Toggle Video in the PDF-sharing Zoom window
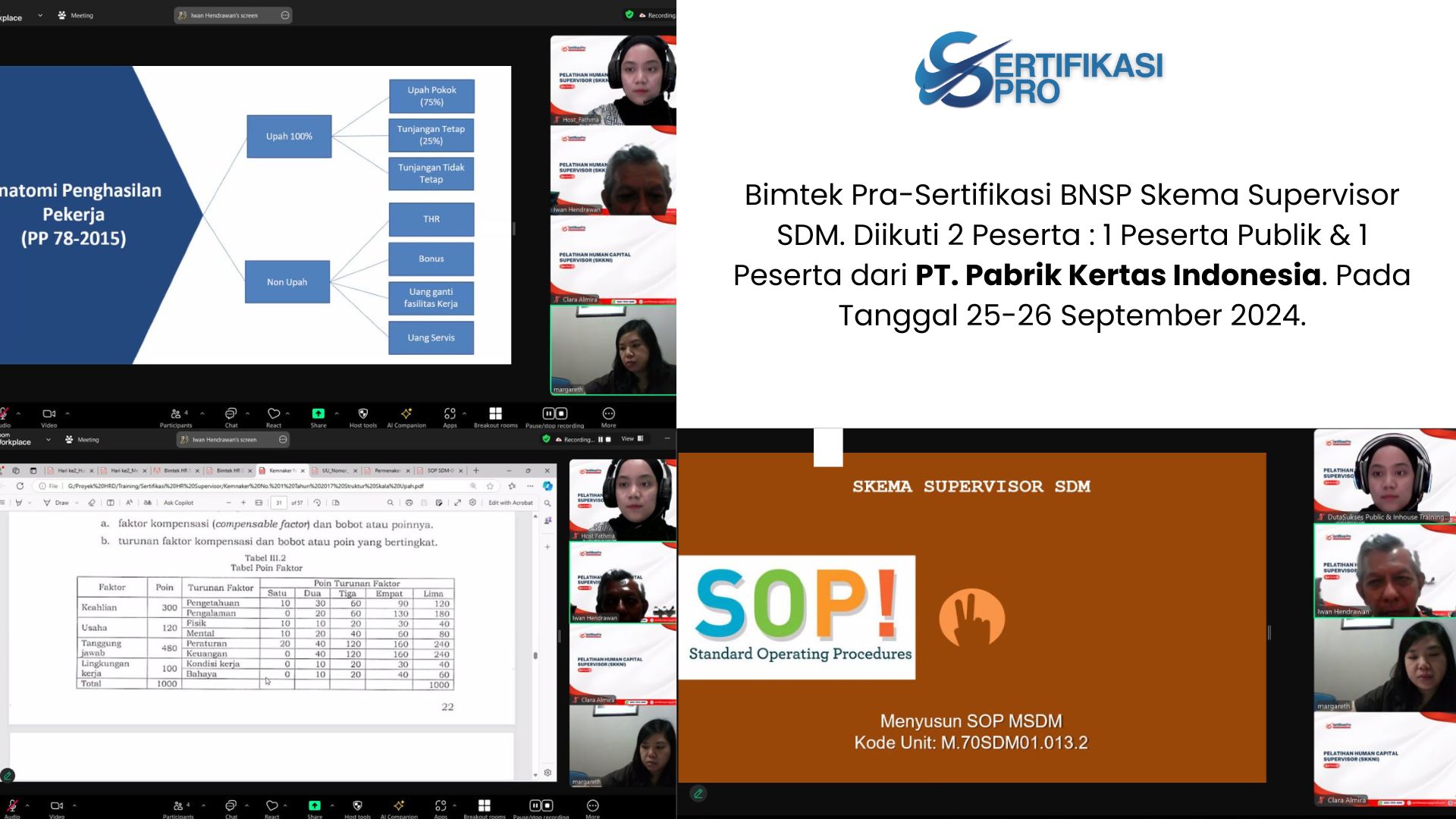The height and width of the screenshot is (819, 1456). pos(57,808)
